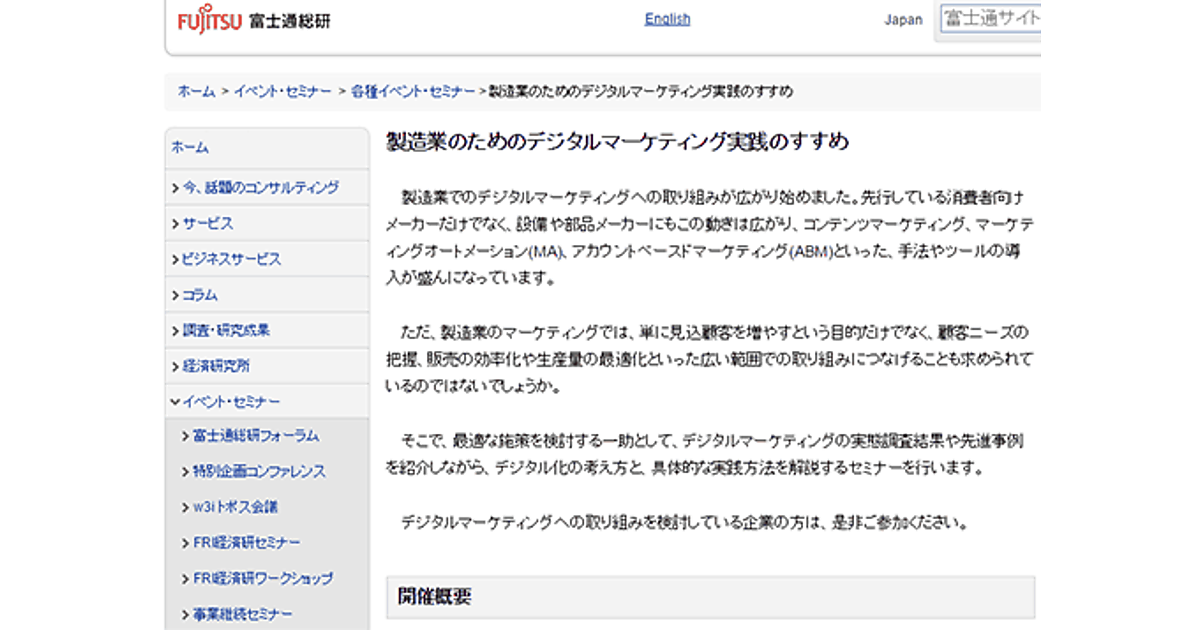Click the Fujitsu logo in the header
Image resolution: width=1200 pixels, height=630 pixels.
209,21
